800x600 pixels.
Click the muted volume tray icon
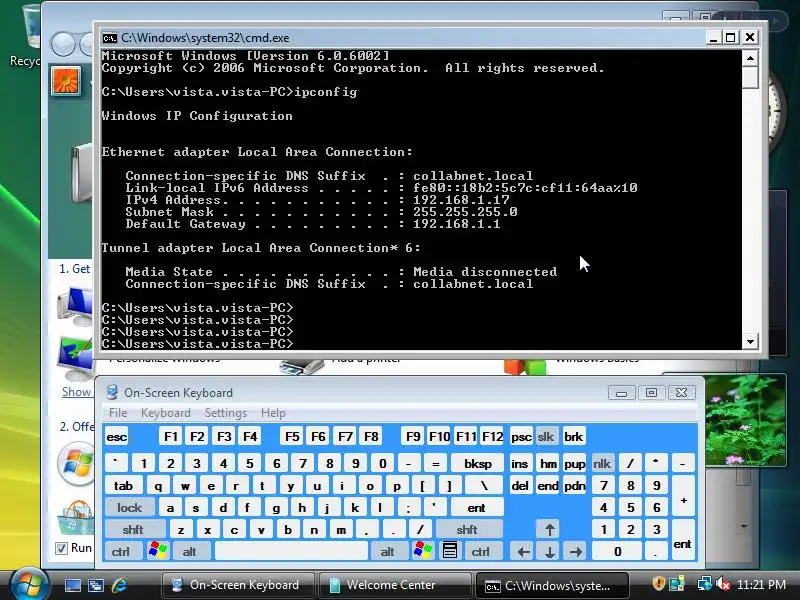[x=723, y=584]
